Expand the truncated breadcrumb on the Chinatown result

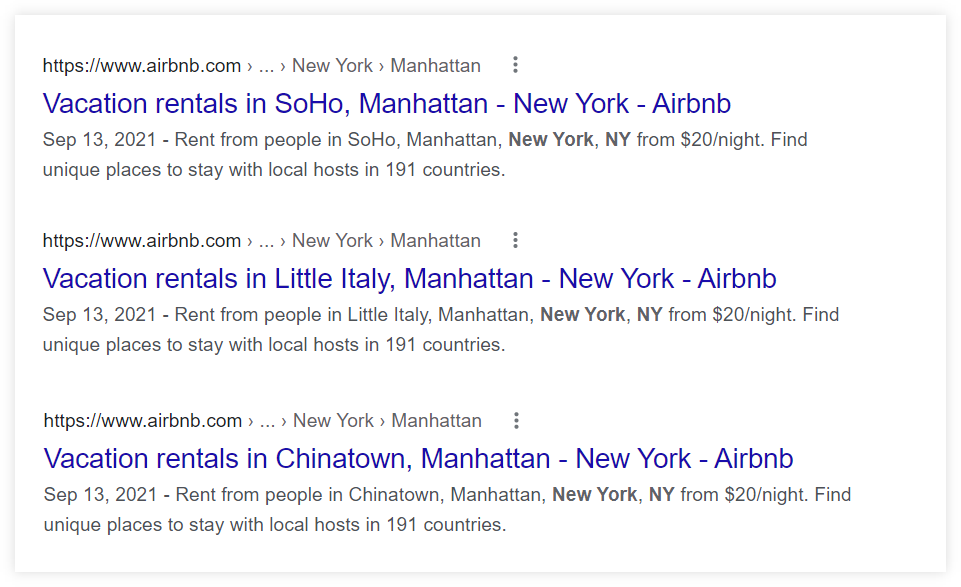click(267, 420)
